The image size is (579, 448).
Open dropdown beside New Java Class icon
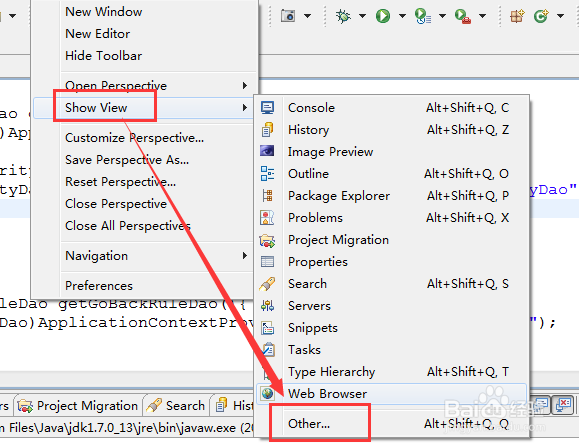(x=561, y=16)
